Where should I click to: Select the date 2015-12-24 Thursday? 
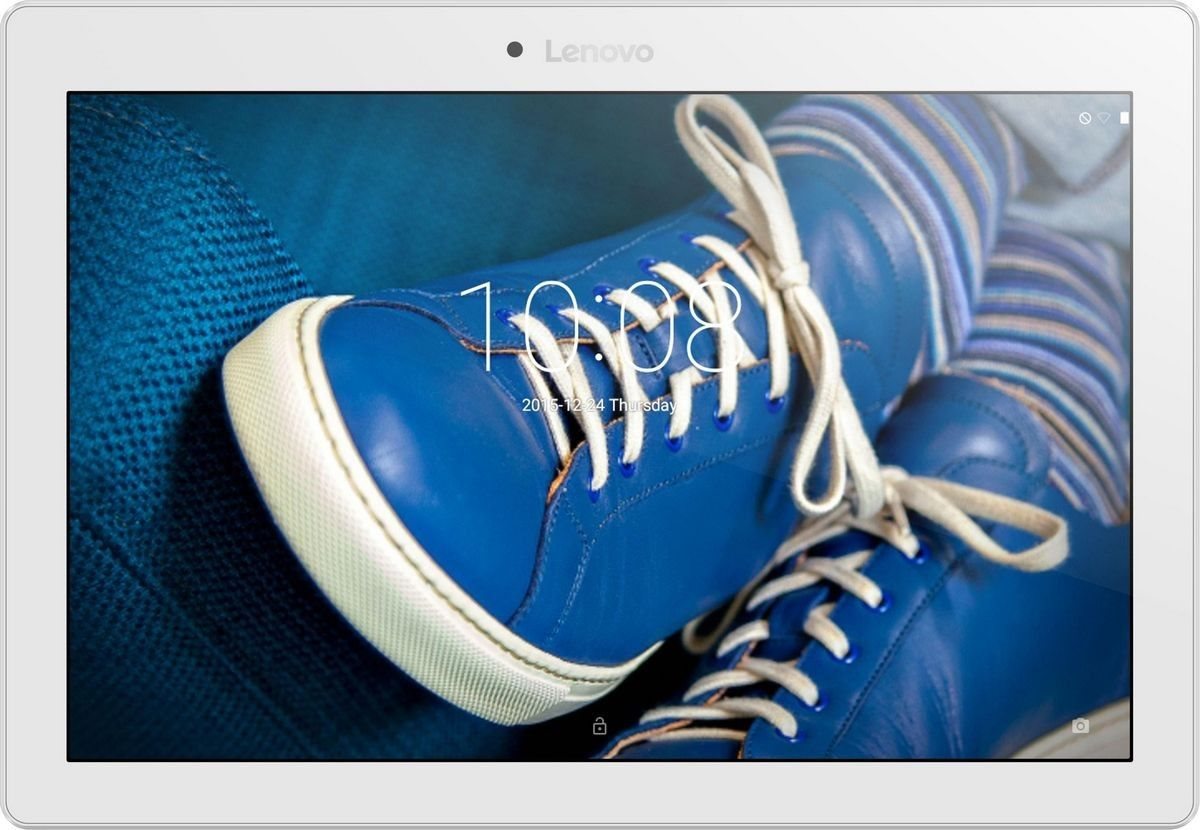(600, 406)
